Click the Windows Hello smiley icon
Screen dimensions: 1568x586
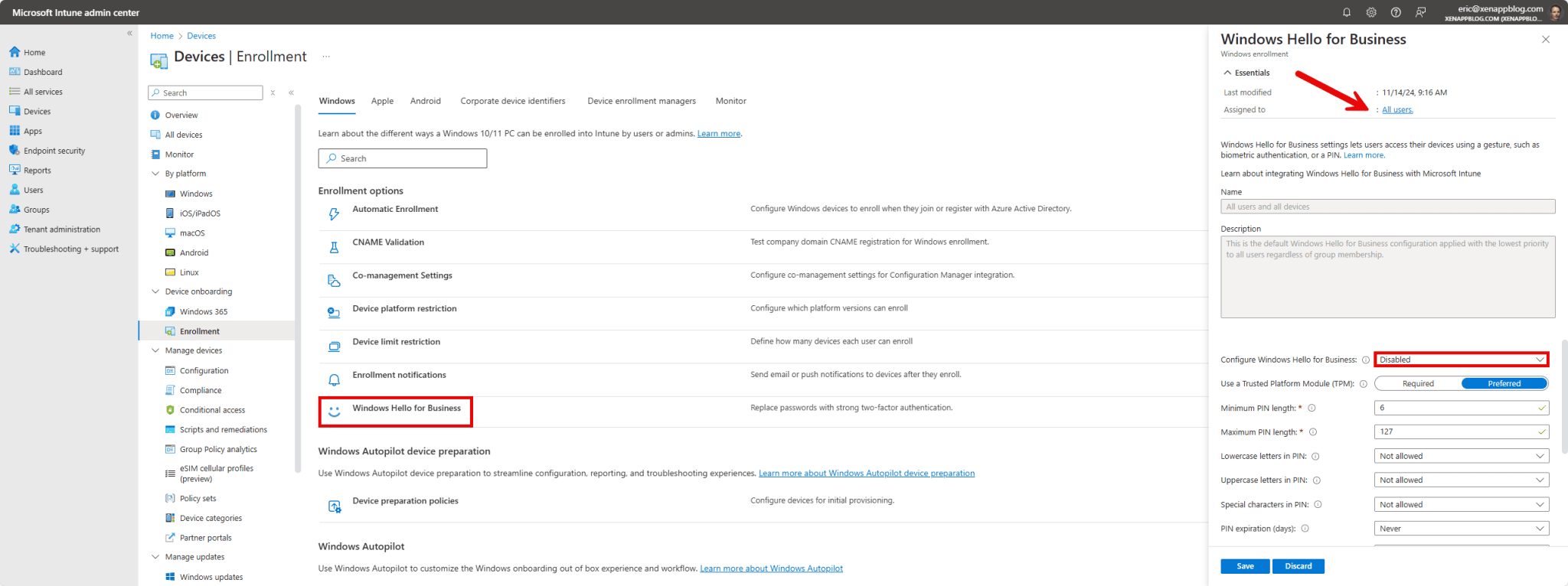point(334,412)
